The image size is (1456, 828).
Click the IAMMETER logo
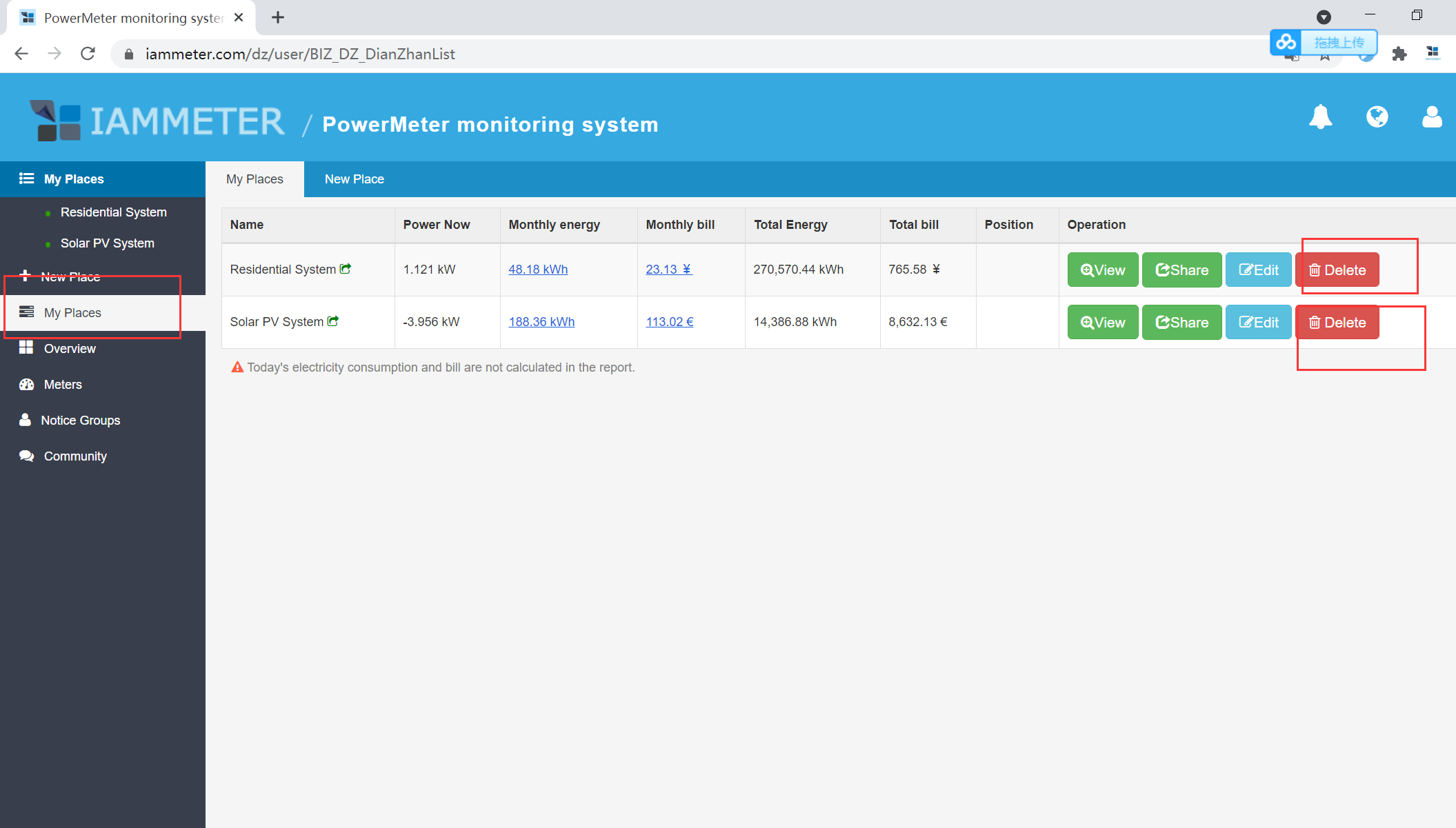pos(157,121)
